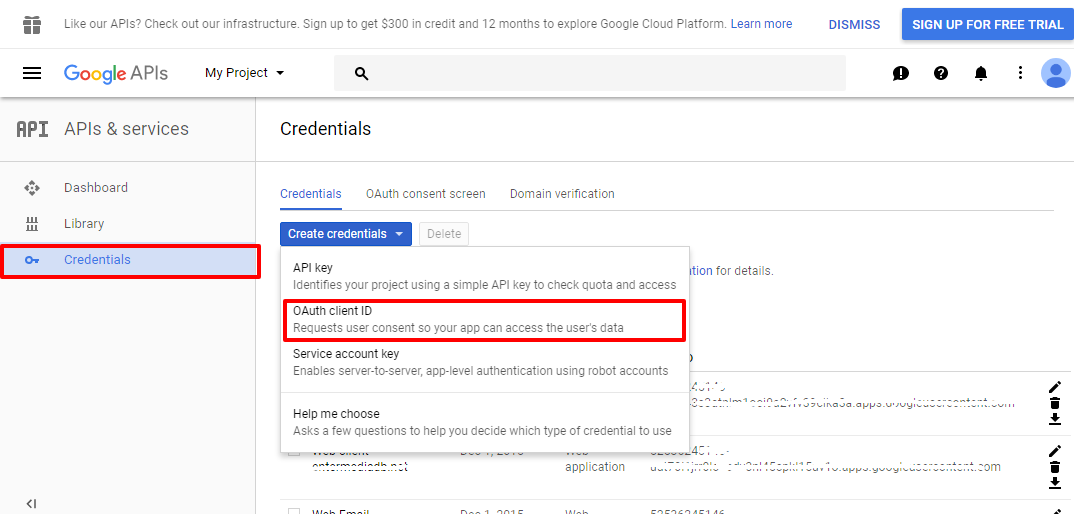Open the user account avatar
Viewport: 1074px width, 514px height.
[x=1056, y=73]
